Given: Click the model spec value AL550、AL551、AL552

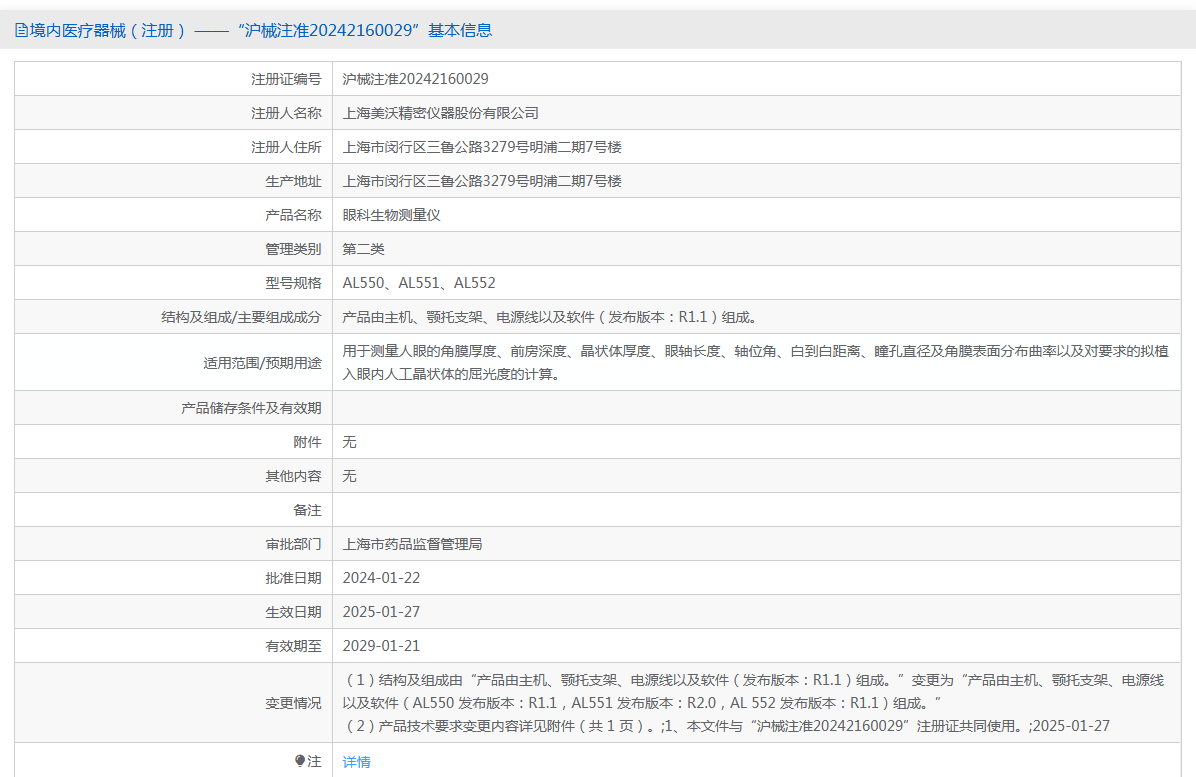Looking at the screenshot, I should [418, 283].
